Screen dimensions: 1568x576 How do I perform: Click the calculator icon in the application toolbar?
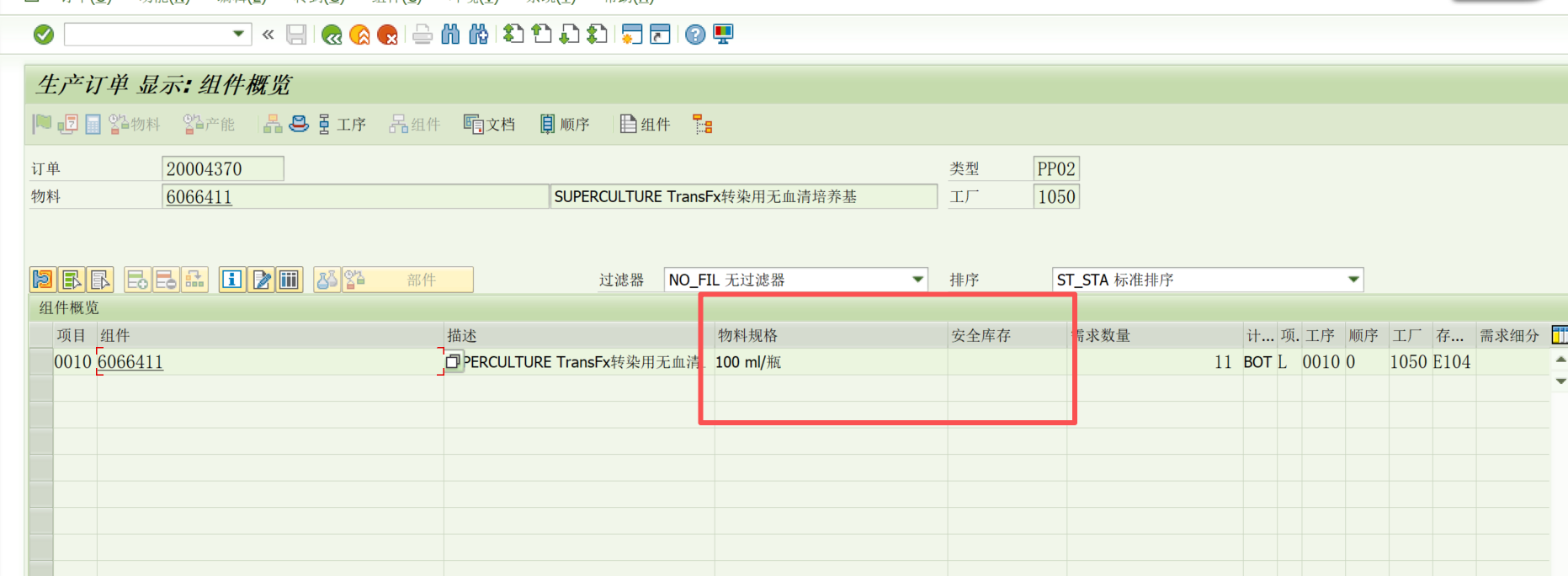point(93,125)
